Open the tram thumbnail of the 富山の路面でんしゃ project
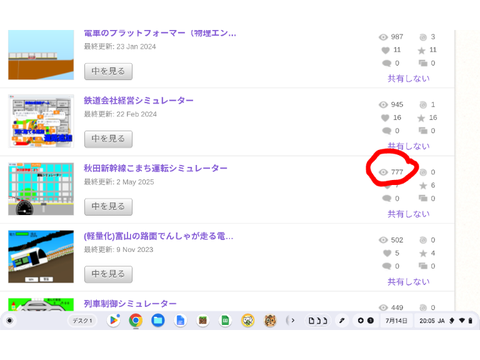480x360 pixels. tap(41, 257)
